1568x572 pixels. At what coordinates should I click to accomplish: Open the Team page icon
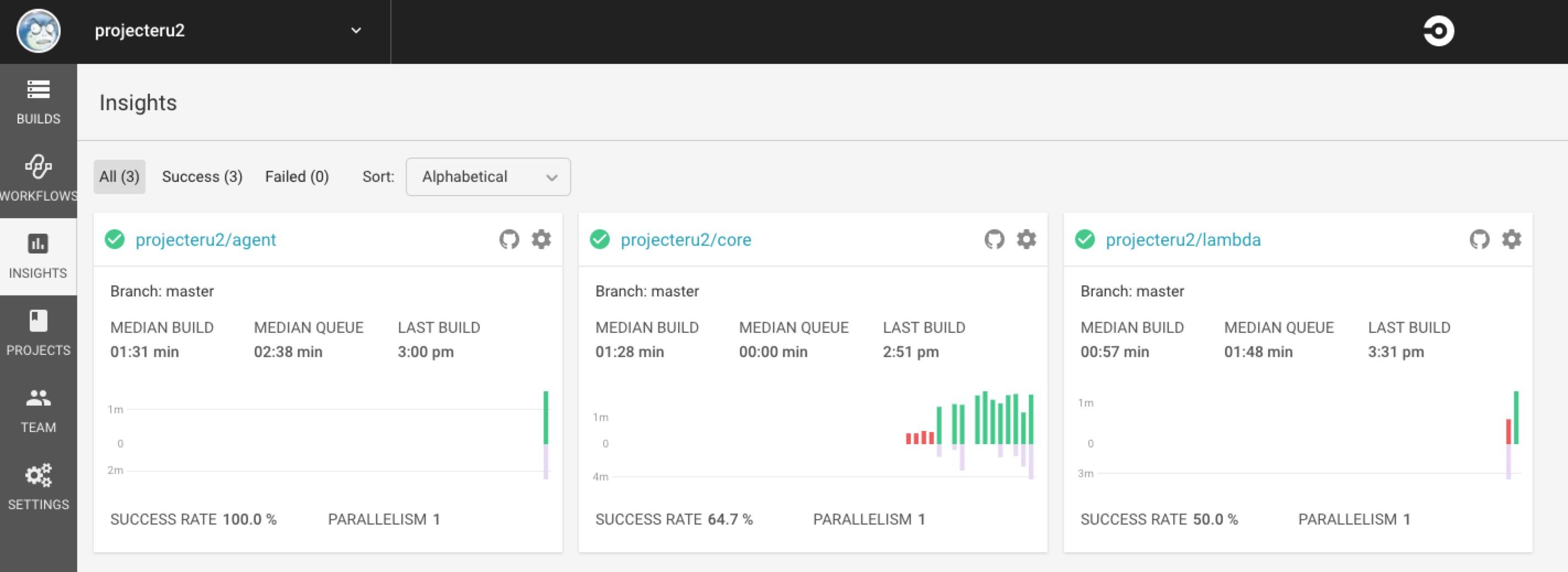[39, 398]
